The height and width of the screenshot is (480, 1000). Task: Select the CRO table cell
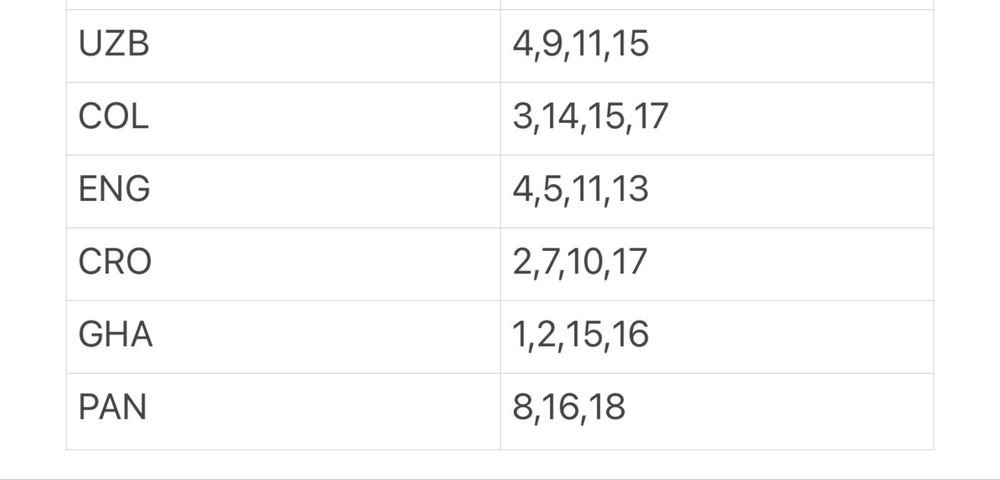[283, 264]
